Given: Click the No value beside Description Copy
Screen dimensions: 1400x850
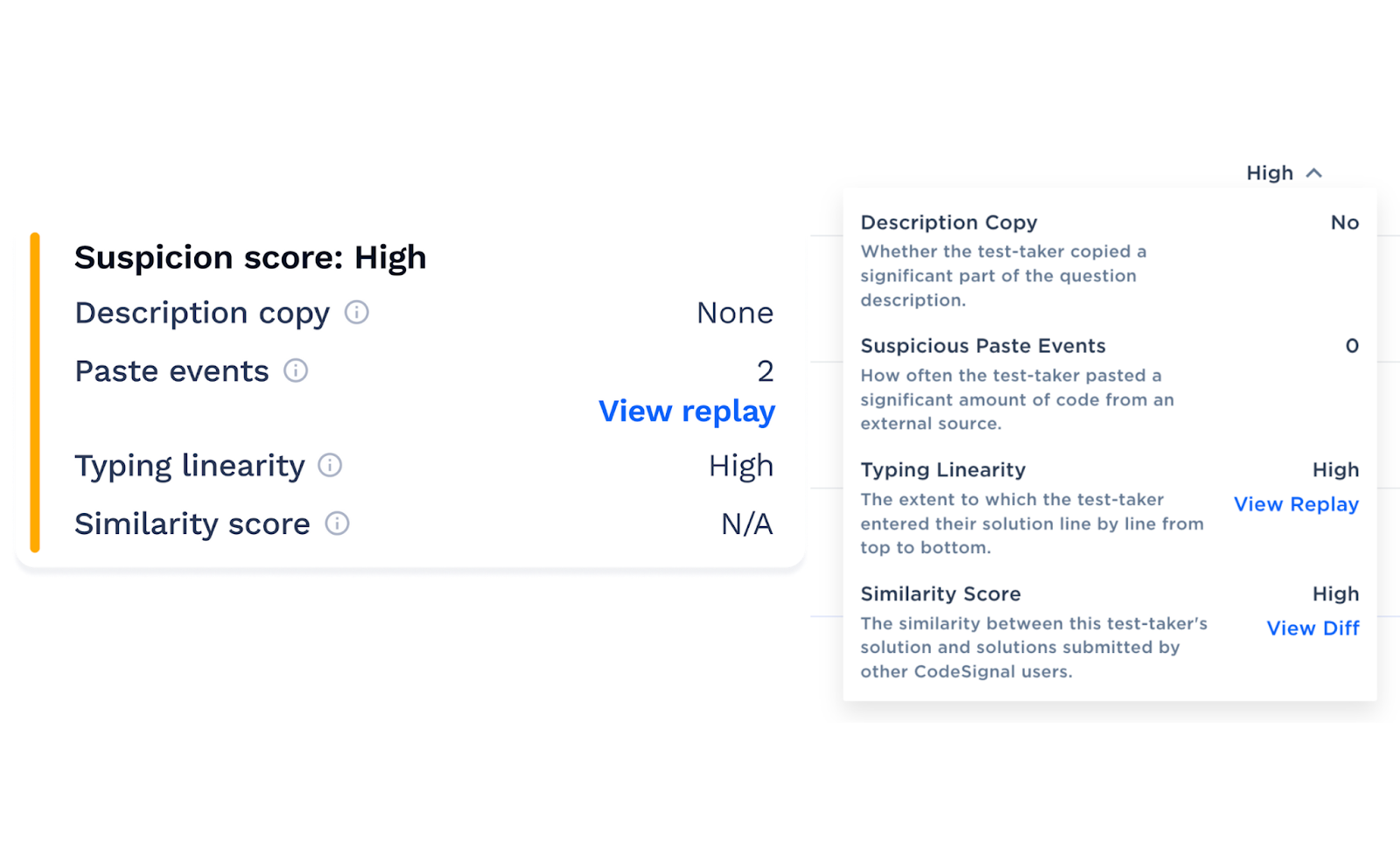Looking at the screenshot, I should pyautogui.click(x=1345, y=222).
